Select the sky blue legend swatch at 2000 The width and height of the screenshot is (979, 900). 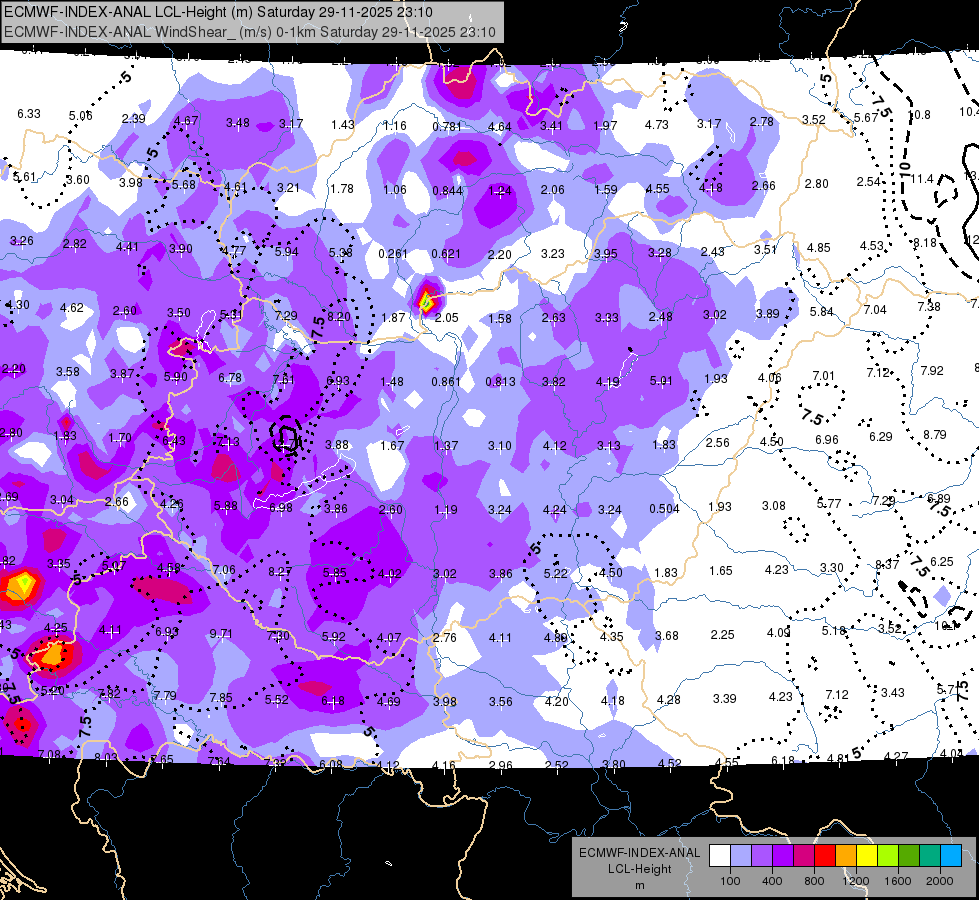(x=951, y=856)
